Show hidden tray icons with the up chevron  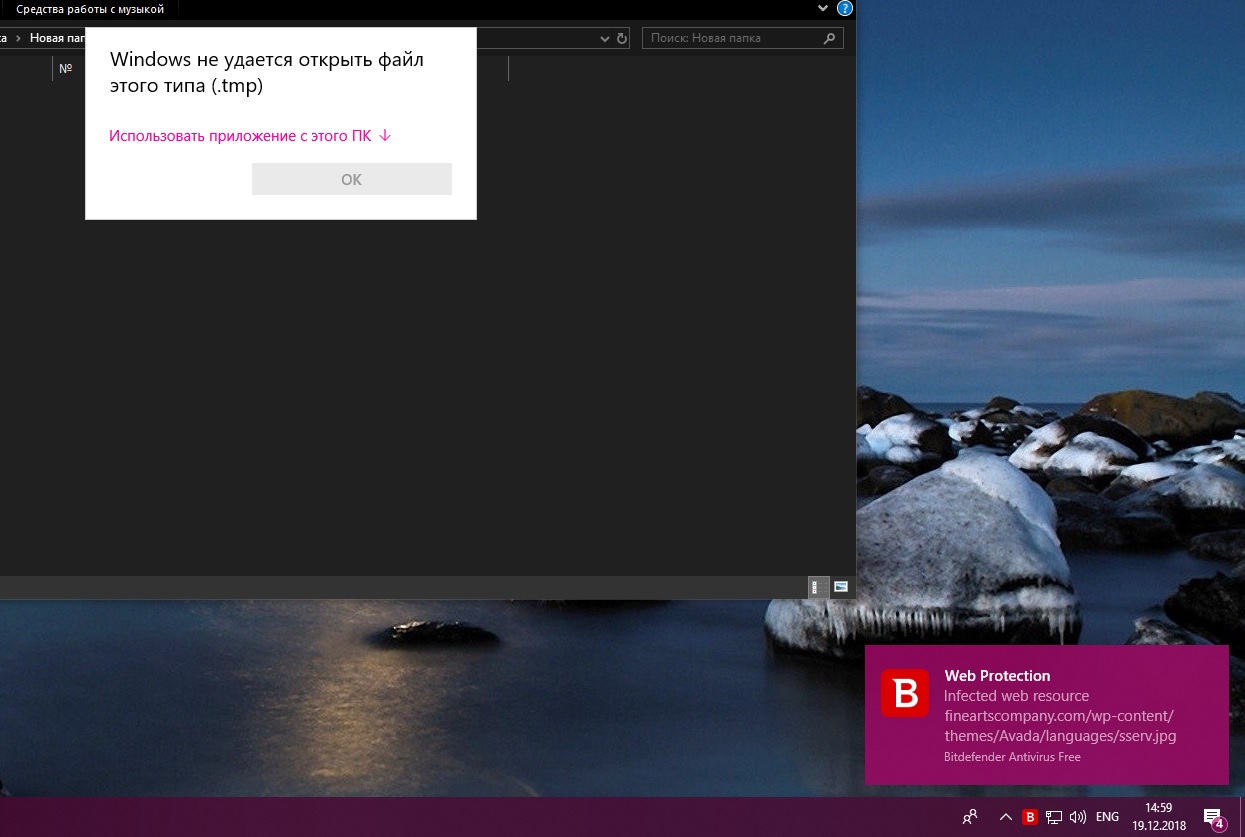pyautogui.click(x=1006, y=817)
